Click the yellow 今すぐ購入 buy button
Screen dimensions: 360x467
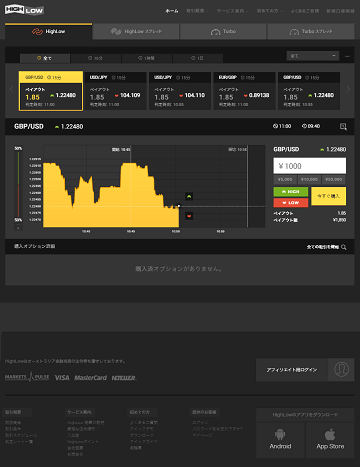click(x=329, y=196)
